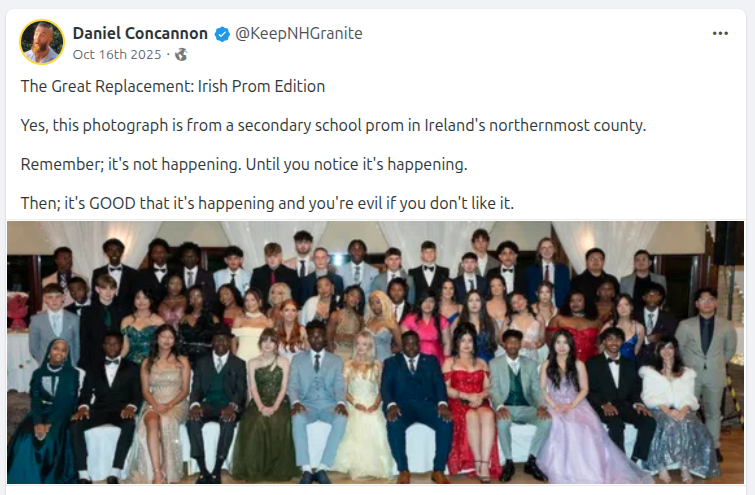Open the @KeepNHGranite handle link
This screenshot has height=495, width=755.
click(298, 34)
